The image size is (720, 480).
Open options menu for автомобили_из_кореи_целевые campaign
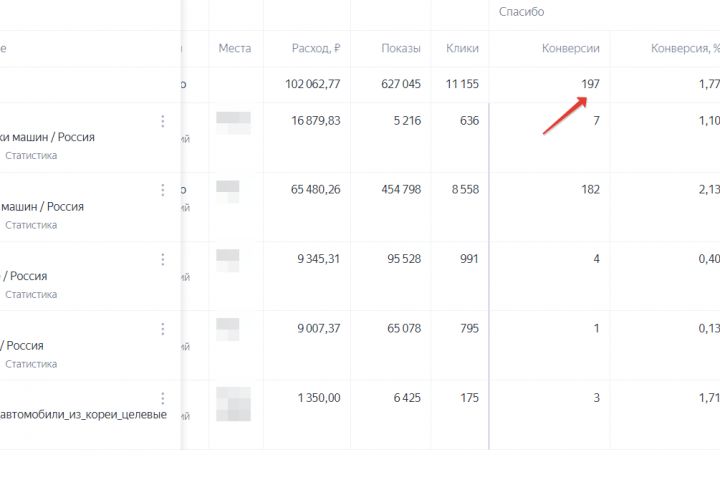pyautogui.click(x=163, y=398)
